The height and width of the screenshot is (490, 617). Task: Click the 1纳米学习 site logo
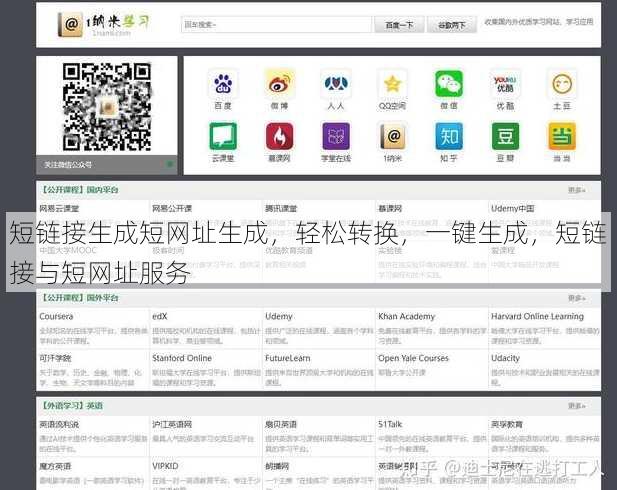click(x=103, y=24)
